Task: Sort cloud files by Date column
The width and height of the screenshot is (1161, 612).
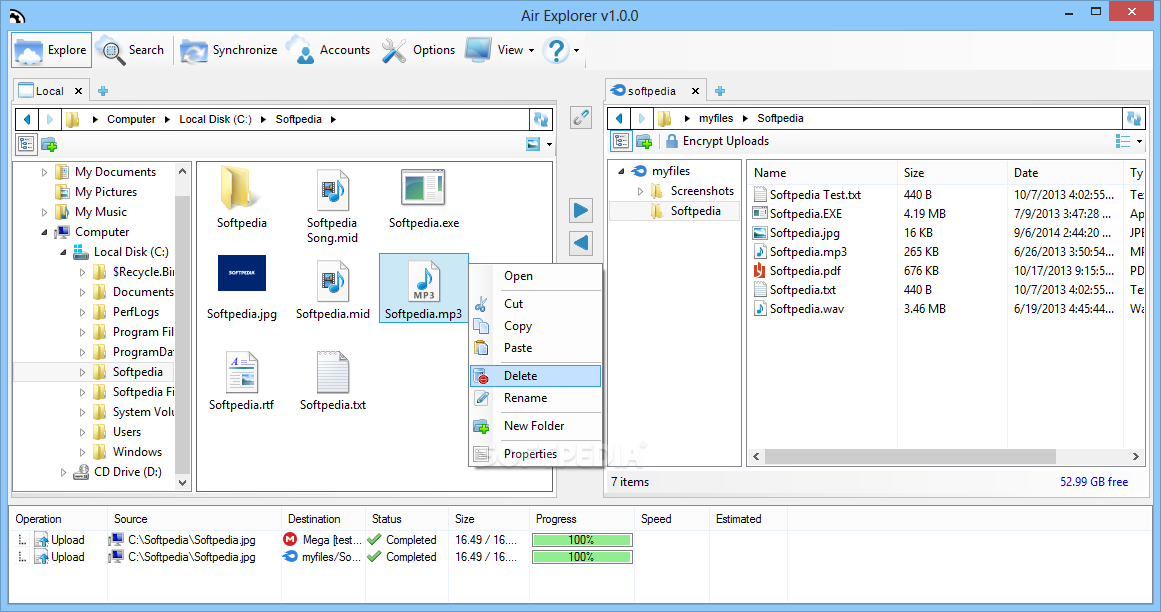Action: pos(1065,173)
